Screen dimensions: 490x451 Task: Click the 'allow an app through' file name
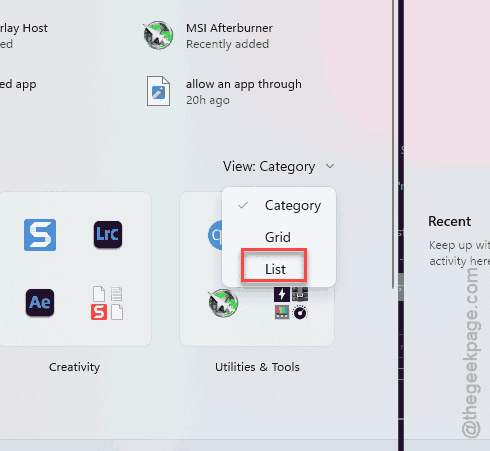pos(244,84)
